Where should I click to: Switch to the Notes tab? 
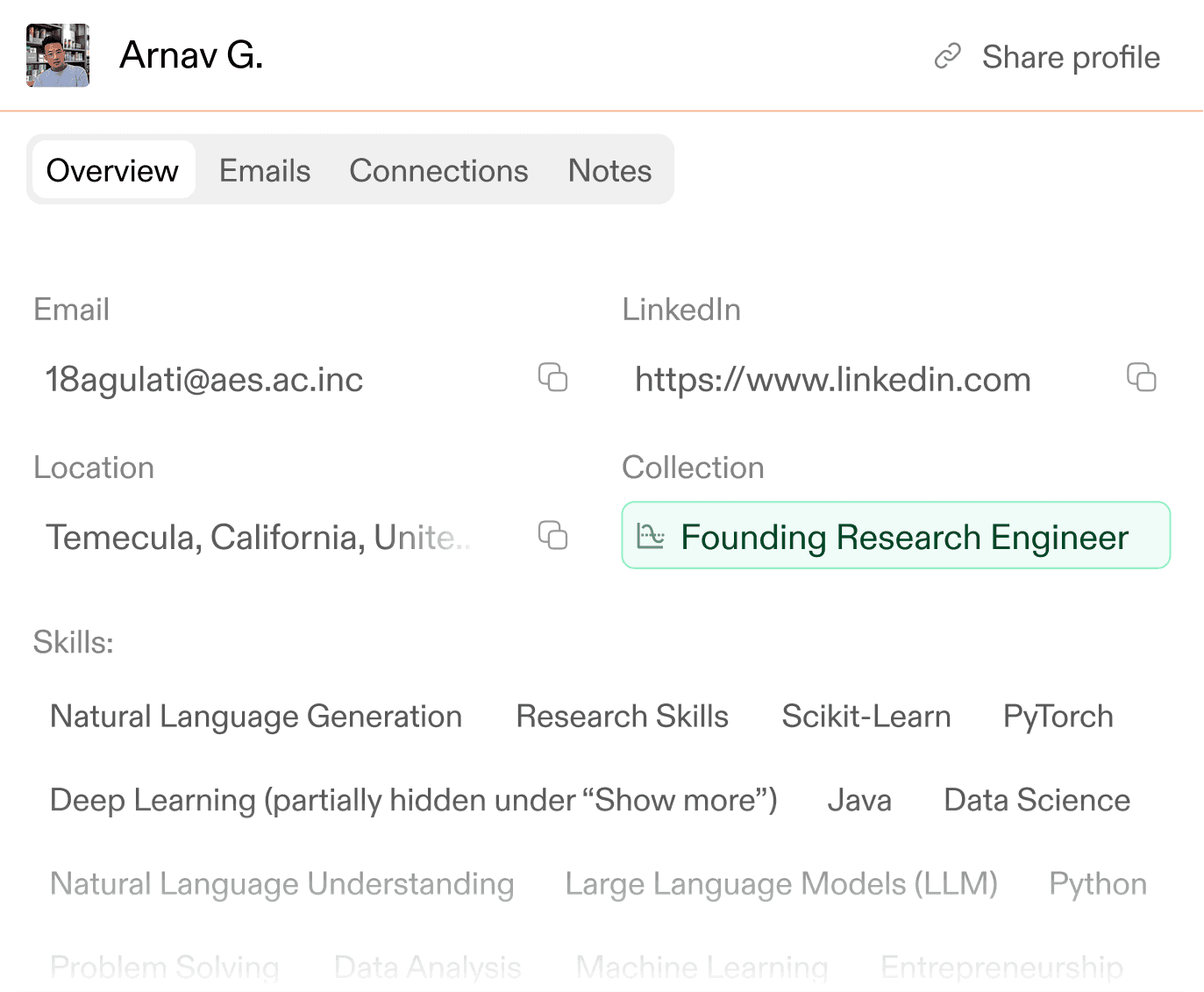(x=609, y=170)
